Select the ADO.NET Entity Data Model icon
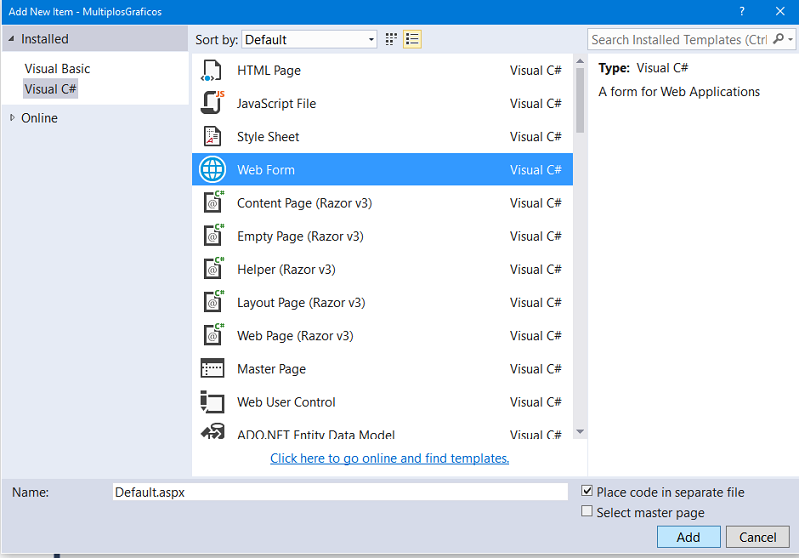This screenshot has height=558, width=799. coord(212,432)
